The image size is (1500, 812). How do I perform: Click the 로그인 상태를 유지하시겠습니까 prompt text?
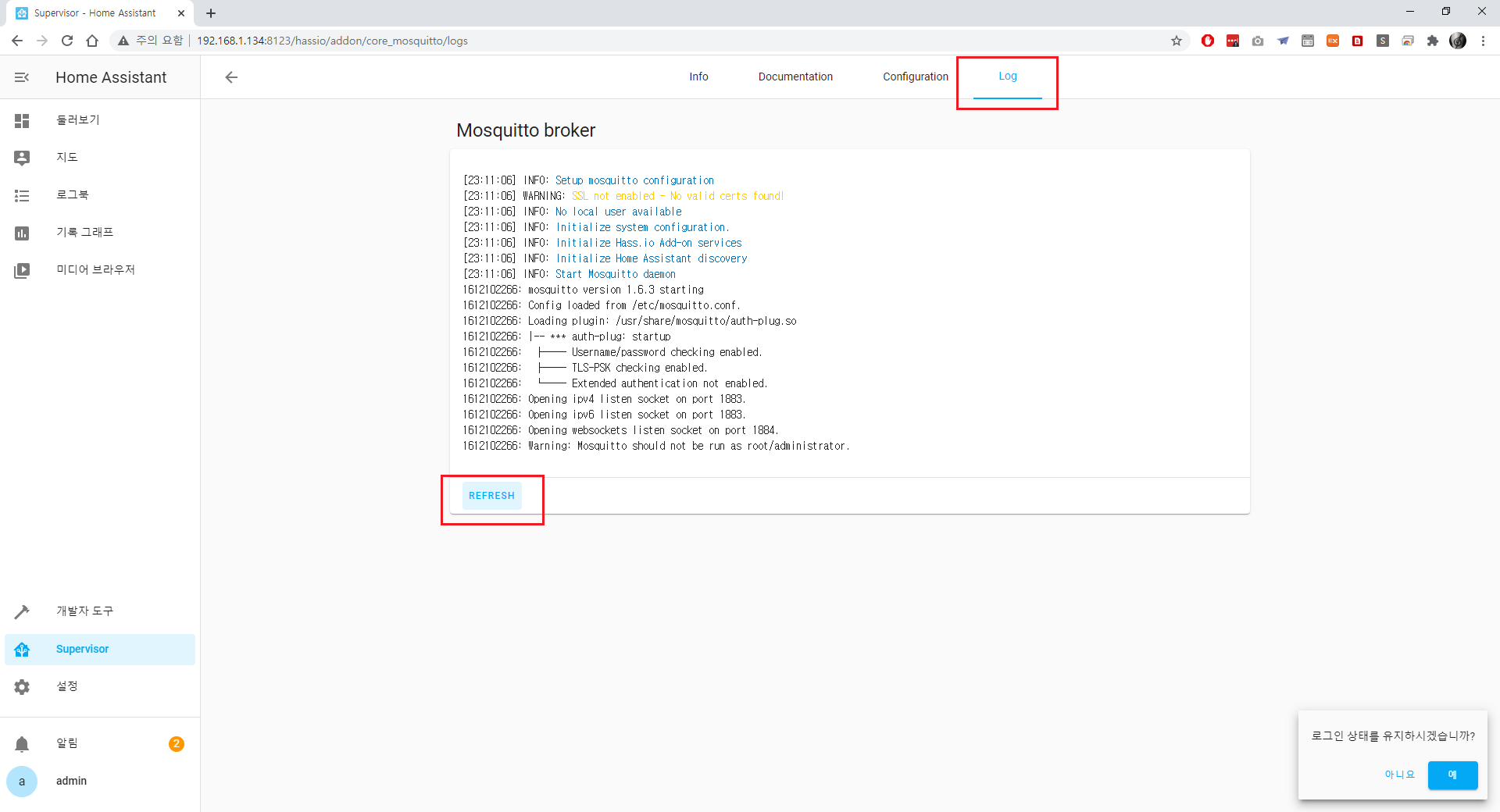coord(1393,736)
